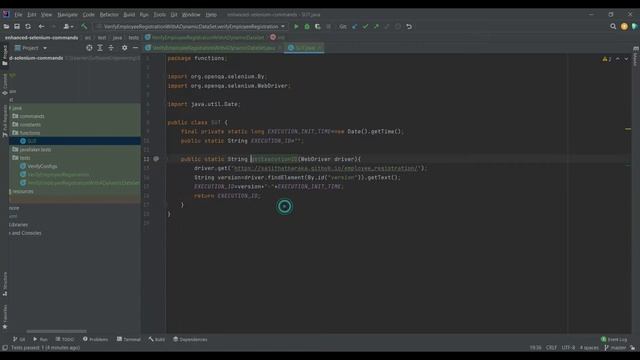Open the File menu

click(x=18, y=15)
